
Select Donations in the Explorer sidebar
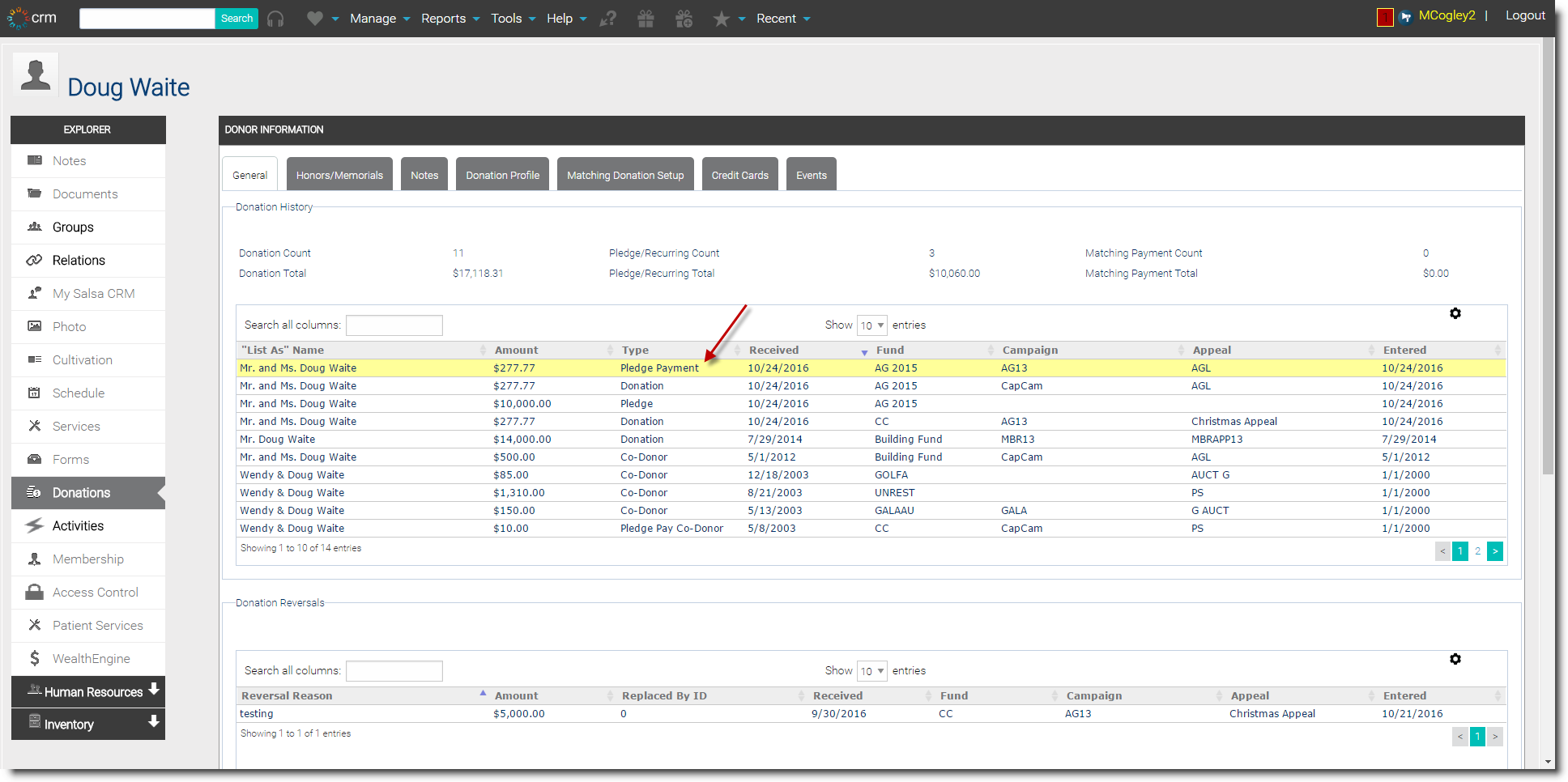coord(88,493)
